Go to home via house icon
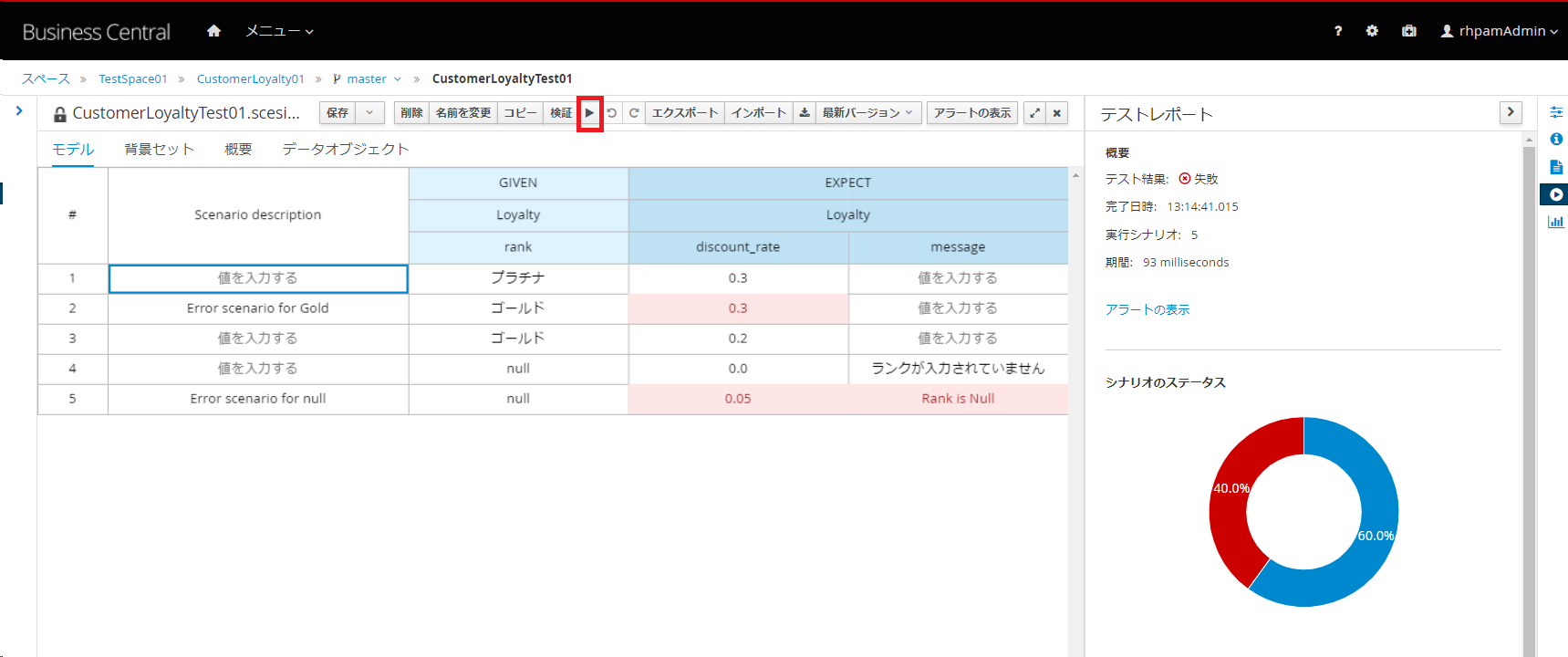 click(x=213, y=31)
